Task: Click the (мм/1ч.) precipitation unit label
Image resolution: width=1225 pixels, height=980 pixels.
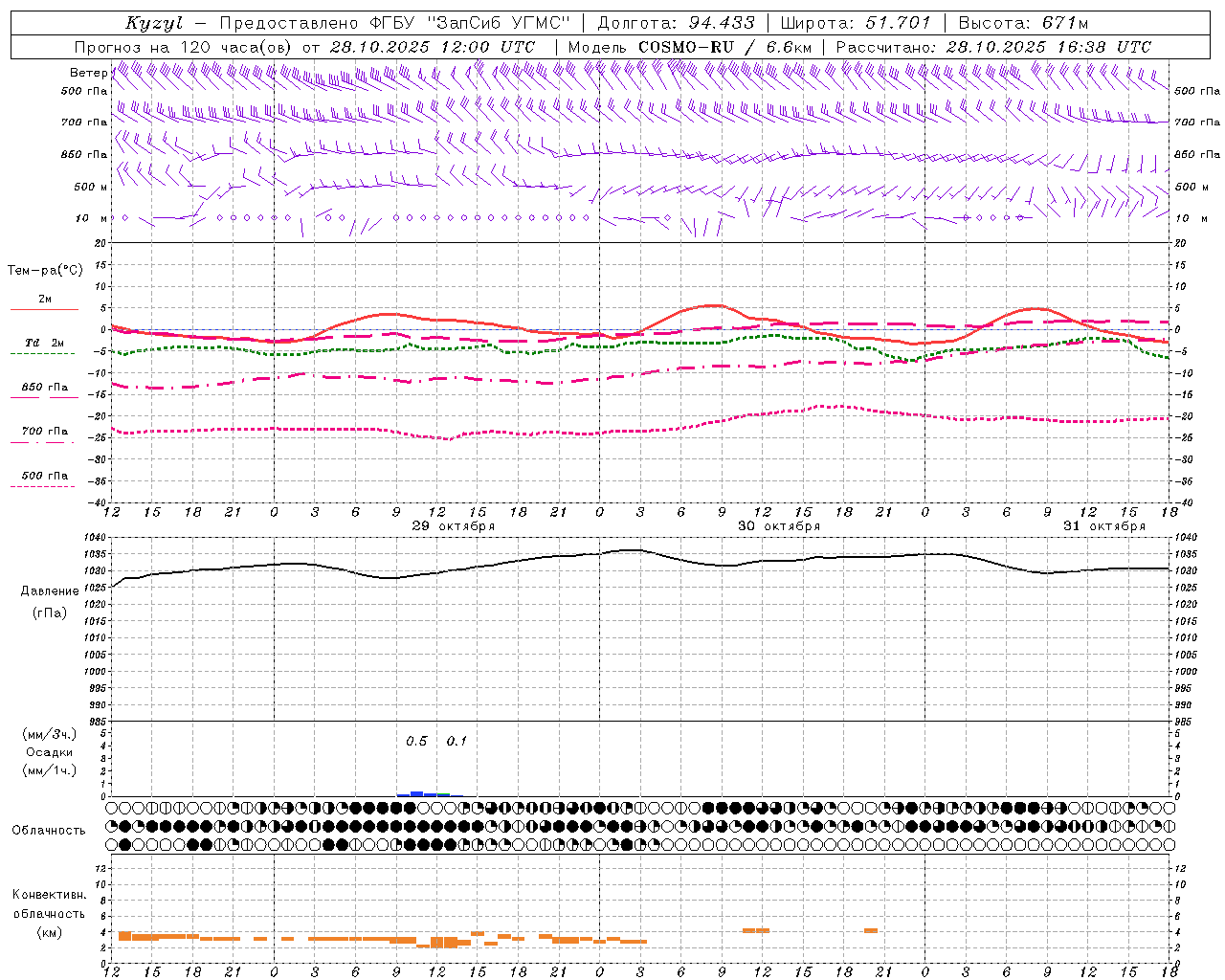Action: pyautogui.click(x=50, y=770)
